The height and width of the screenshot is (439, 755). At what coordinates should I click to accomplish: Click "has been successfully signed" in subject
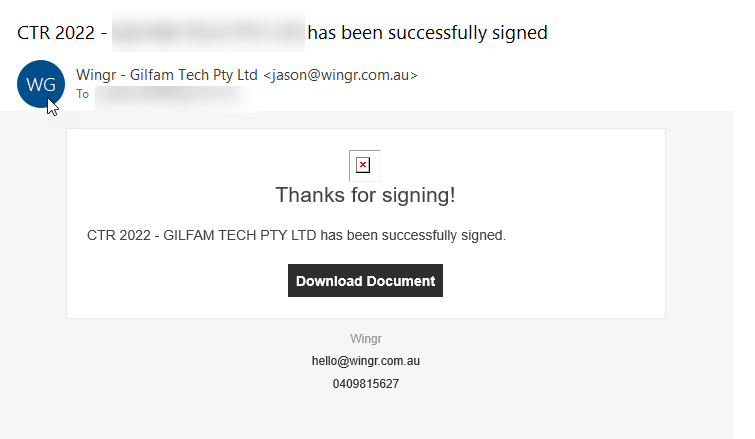coord(427,33)
